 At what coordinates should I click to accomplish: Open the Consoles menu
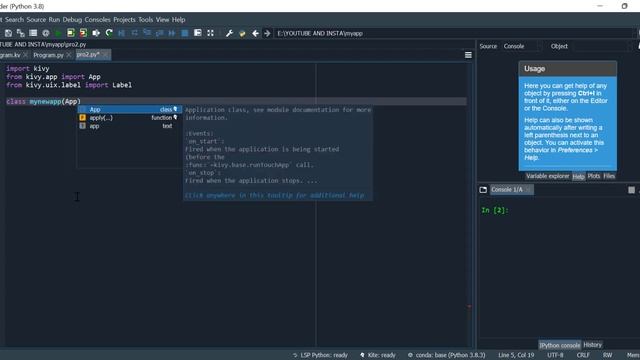(x=97, y=20)
